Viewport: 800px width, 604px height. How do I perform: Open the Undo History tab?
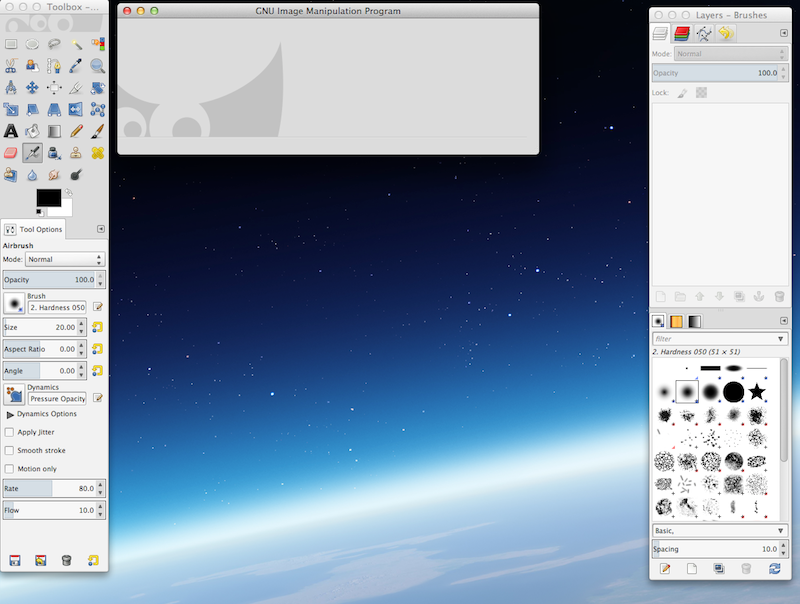tap(725, 33)
